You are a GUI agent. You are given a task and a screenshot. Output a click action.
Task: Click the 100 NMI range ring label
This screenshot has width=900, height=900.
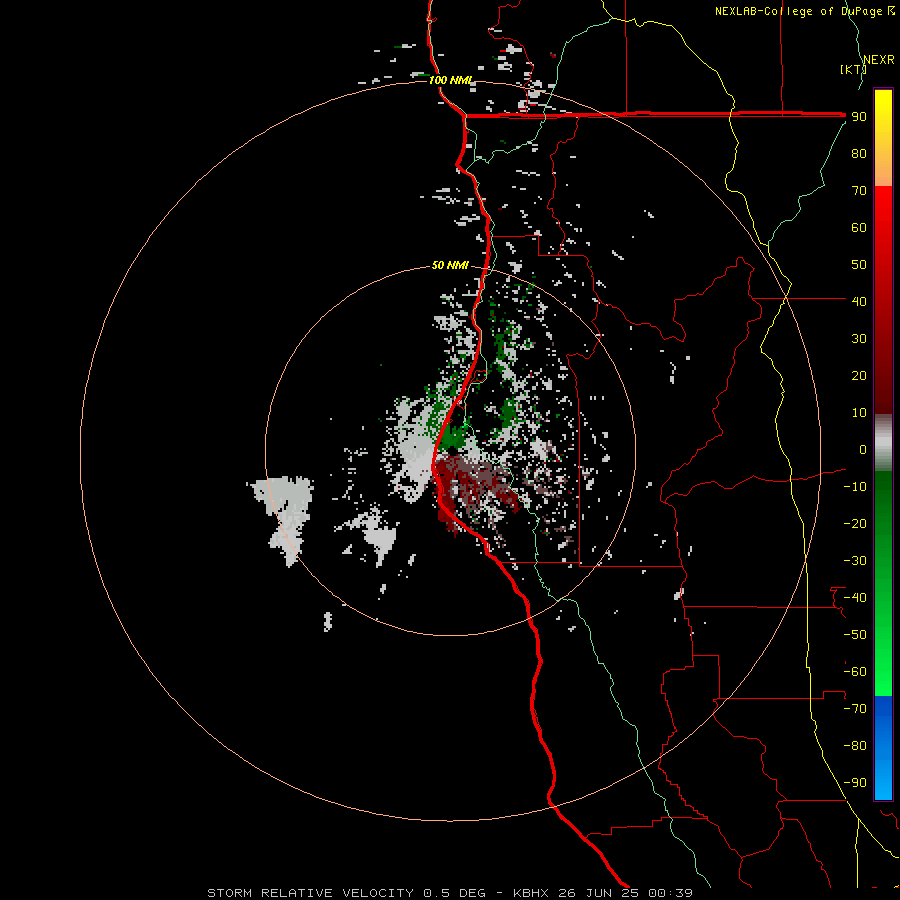coord(451,80)
